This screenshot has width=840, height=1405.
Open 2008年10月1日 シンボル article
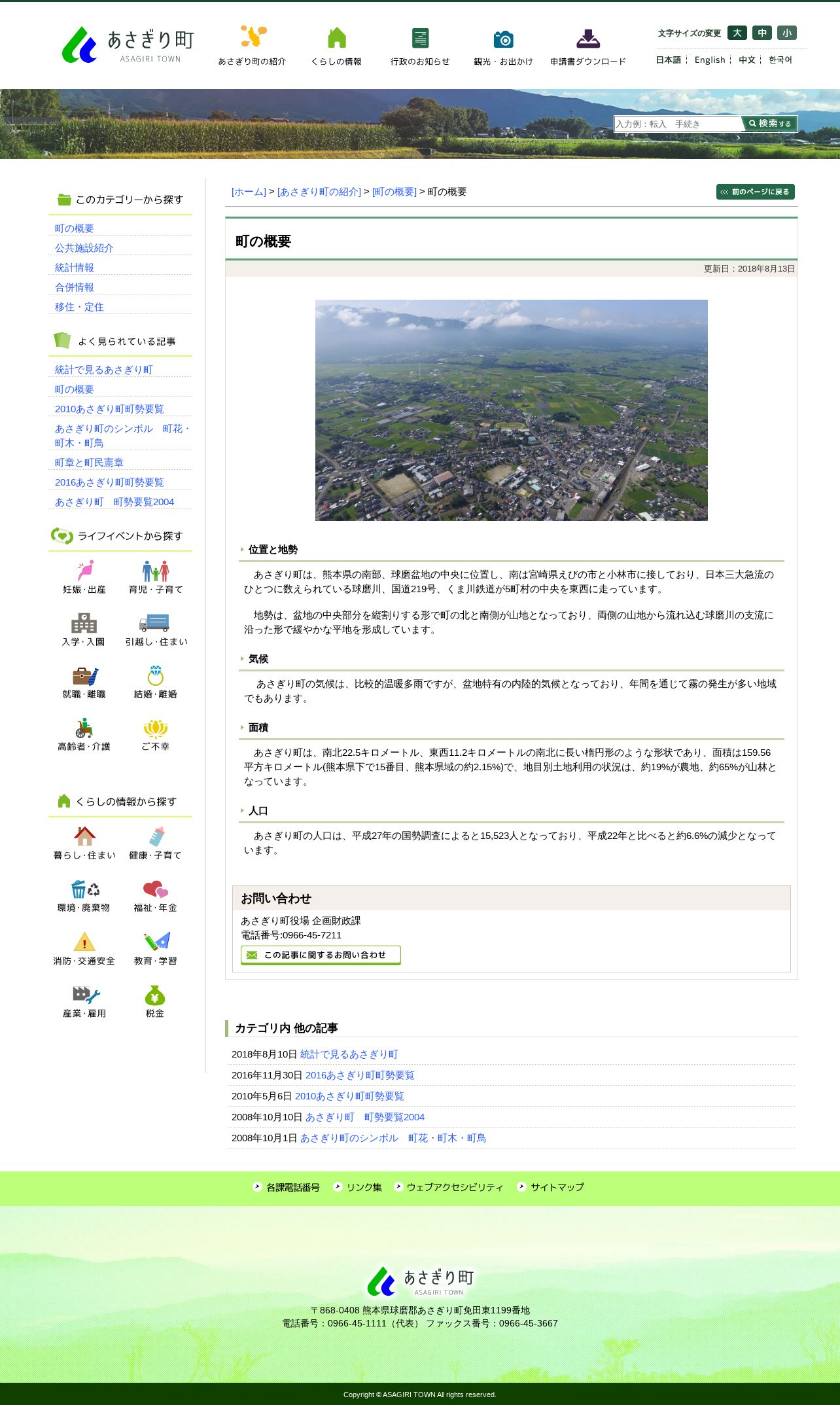click(393, 1138)
